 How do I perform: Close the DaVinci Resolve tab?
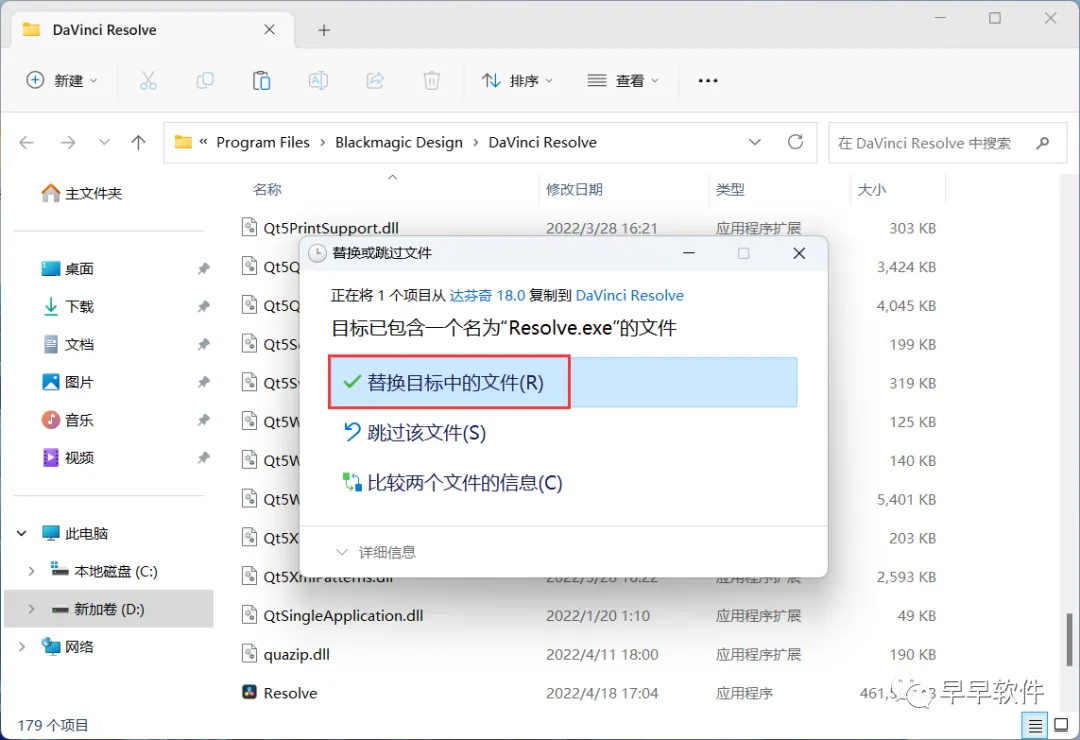[x=269, y=30]
